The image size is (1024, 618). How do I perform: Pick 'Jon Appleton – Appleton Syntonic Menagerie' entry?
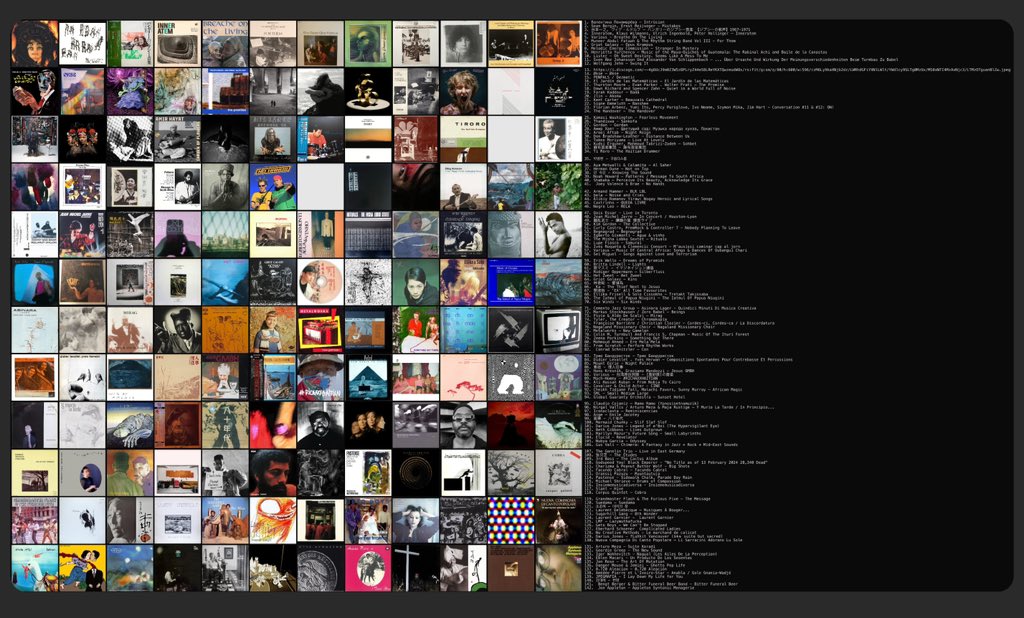click(639, 588)
